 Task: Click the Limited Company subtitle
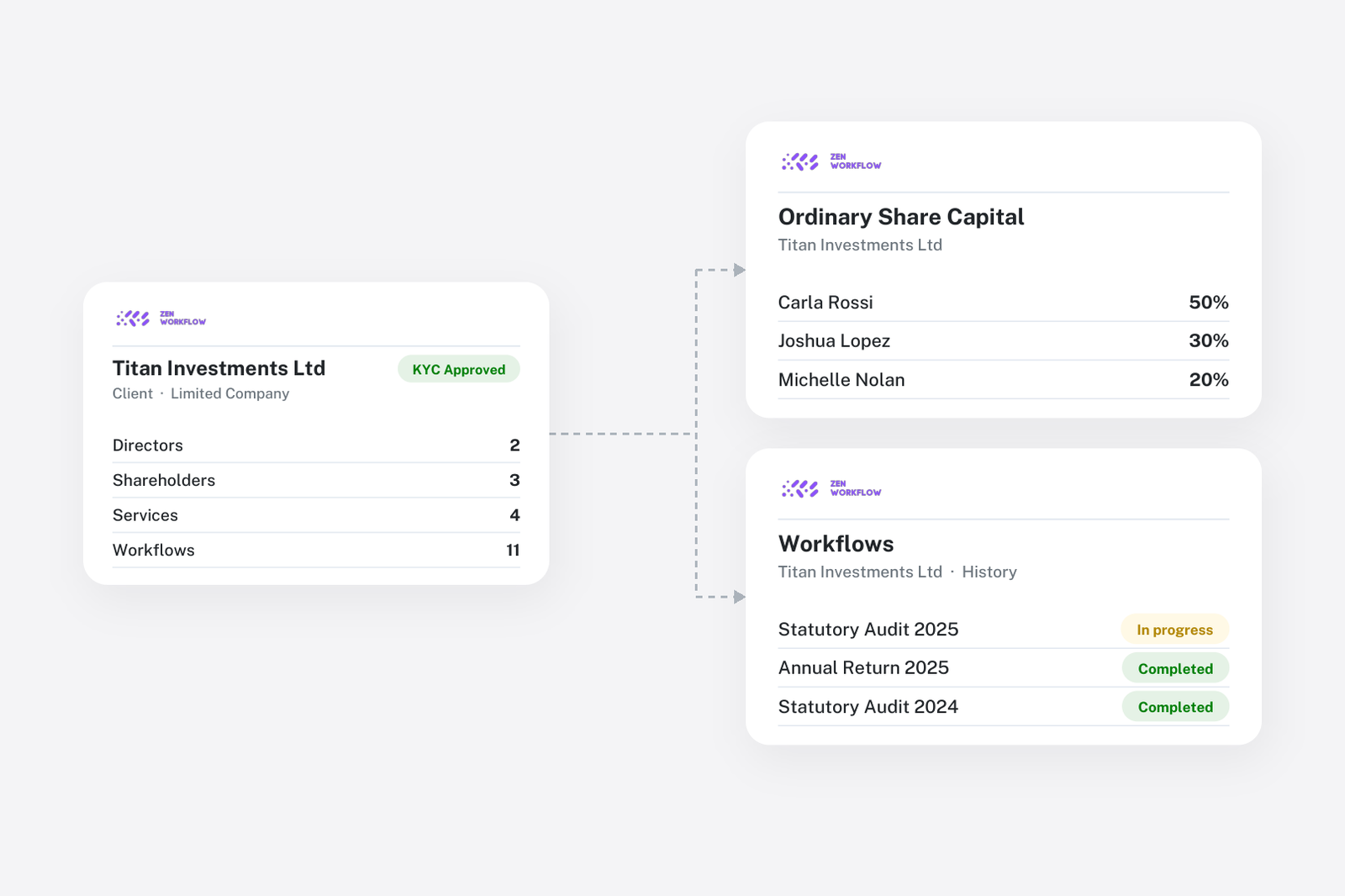click(229, 393)
